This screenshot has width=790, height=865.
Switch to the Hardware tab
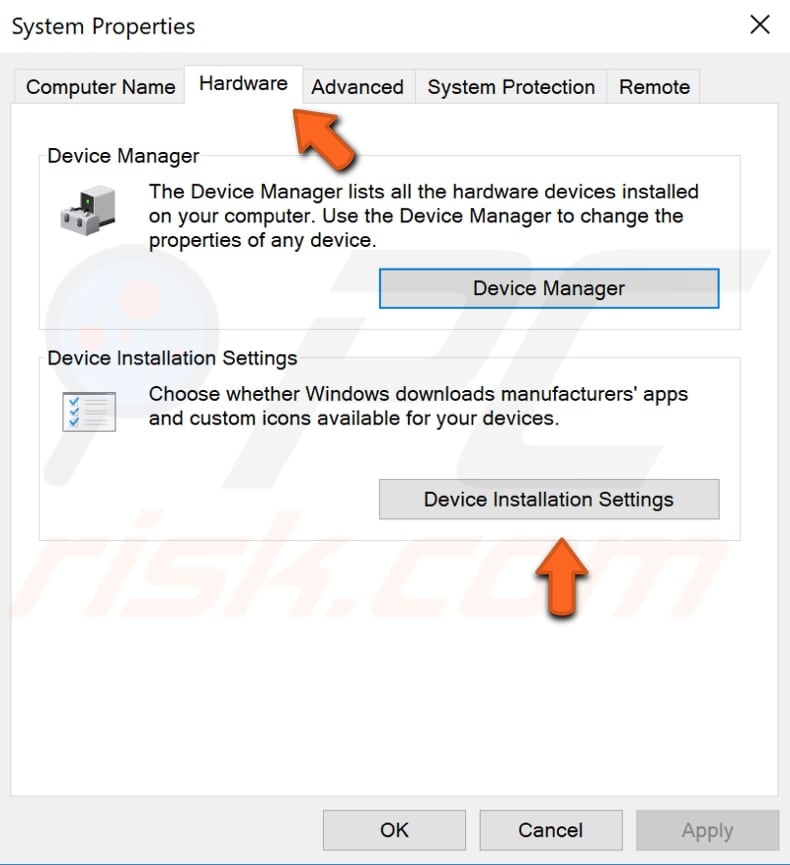coord(243,86)
